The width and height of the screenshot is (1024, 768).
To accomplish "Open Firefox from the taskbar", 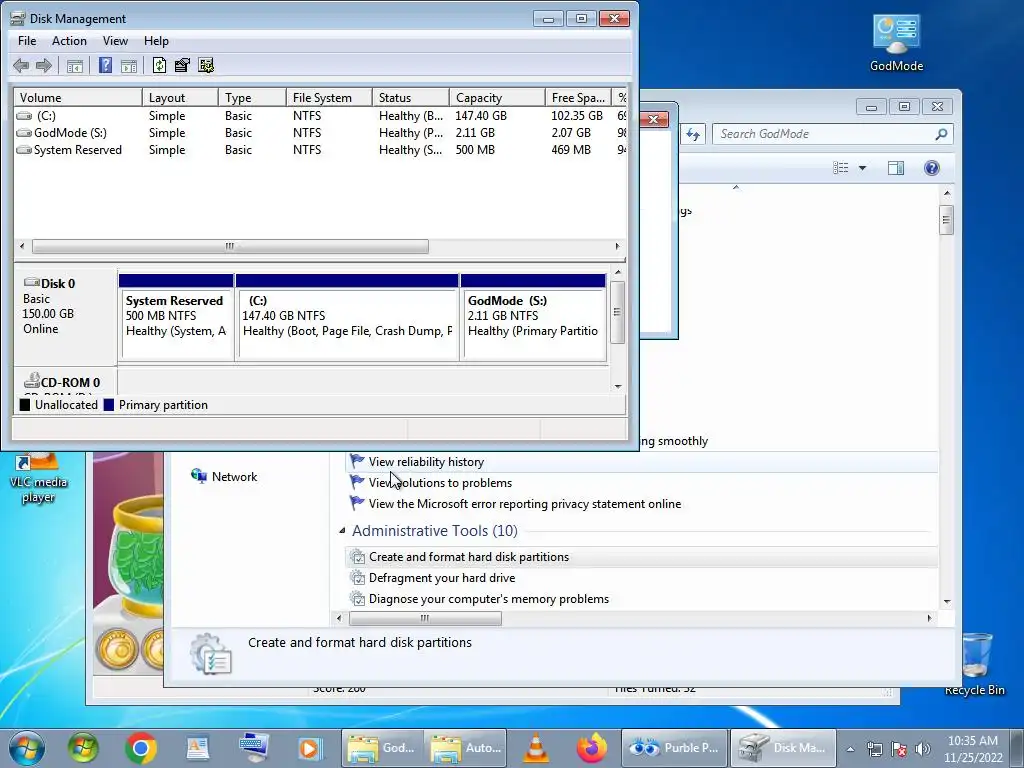I will 592,748.
